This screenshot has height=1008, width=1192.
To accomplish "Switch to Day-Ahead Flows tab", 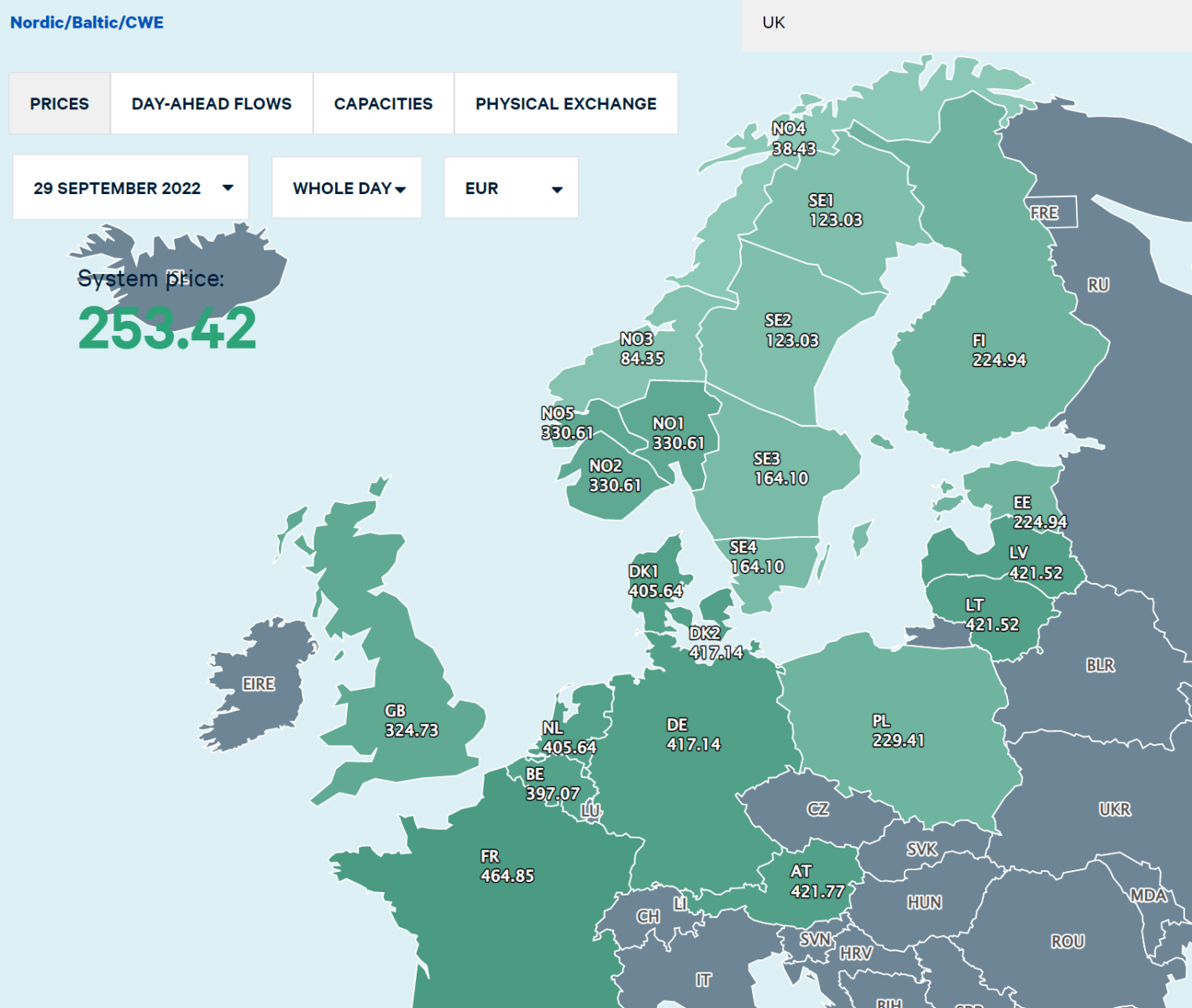I will click(212, 103).
